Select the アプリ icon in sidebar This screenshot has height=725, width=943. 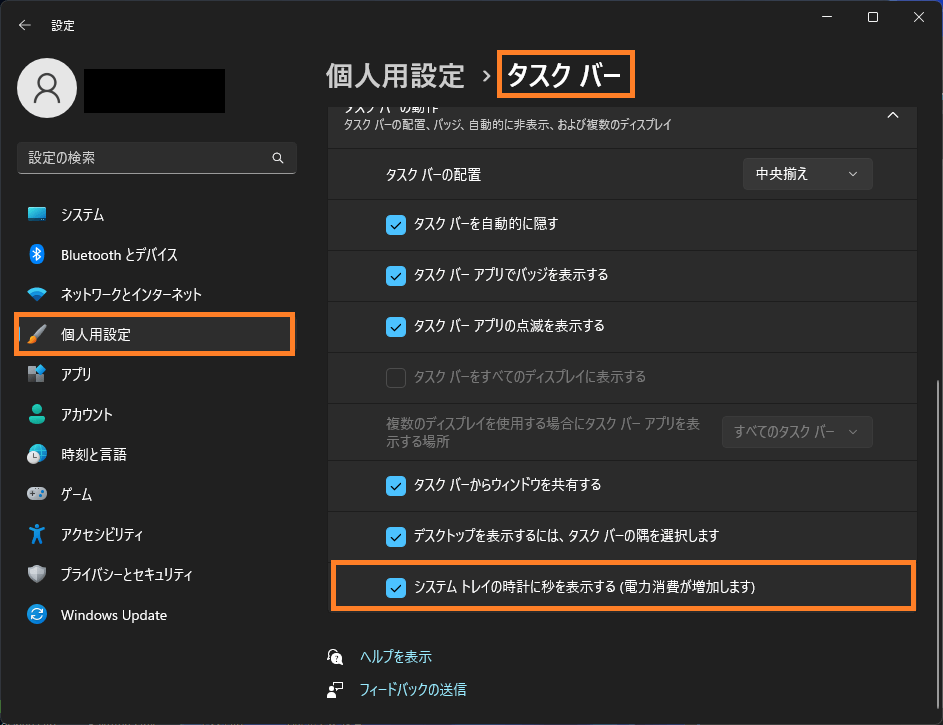pyautogui.click(x=37, y=374)
